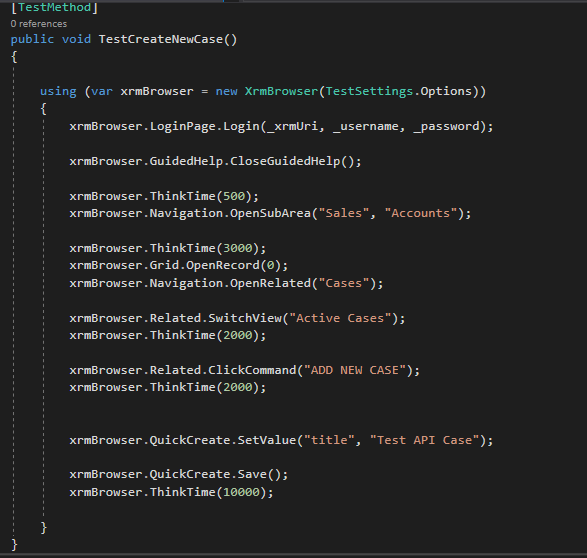Click the "Test API Case" string
The image size is (587, 558).
coord(425,440)
